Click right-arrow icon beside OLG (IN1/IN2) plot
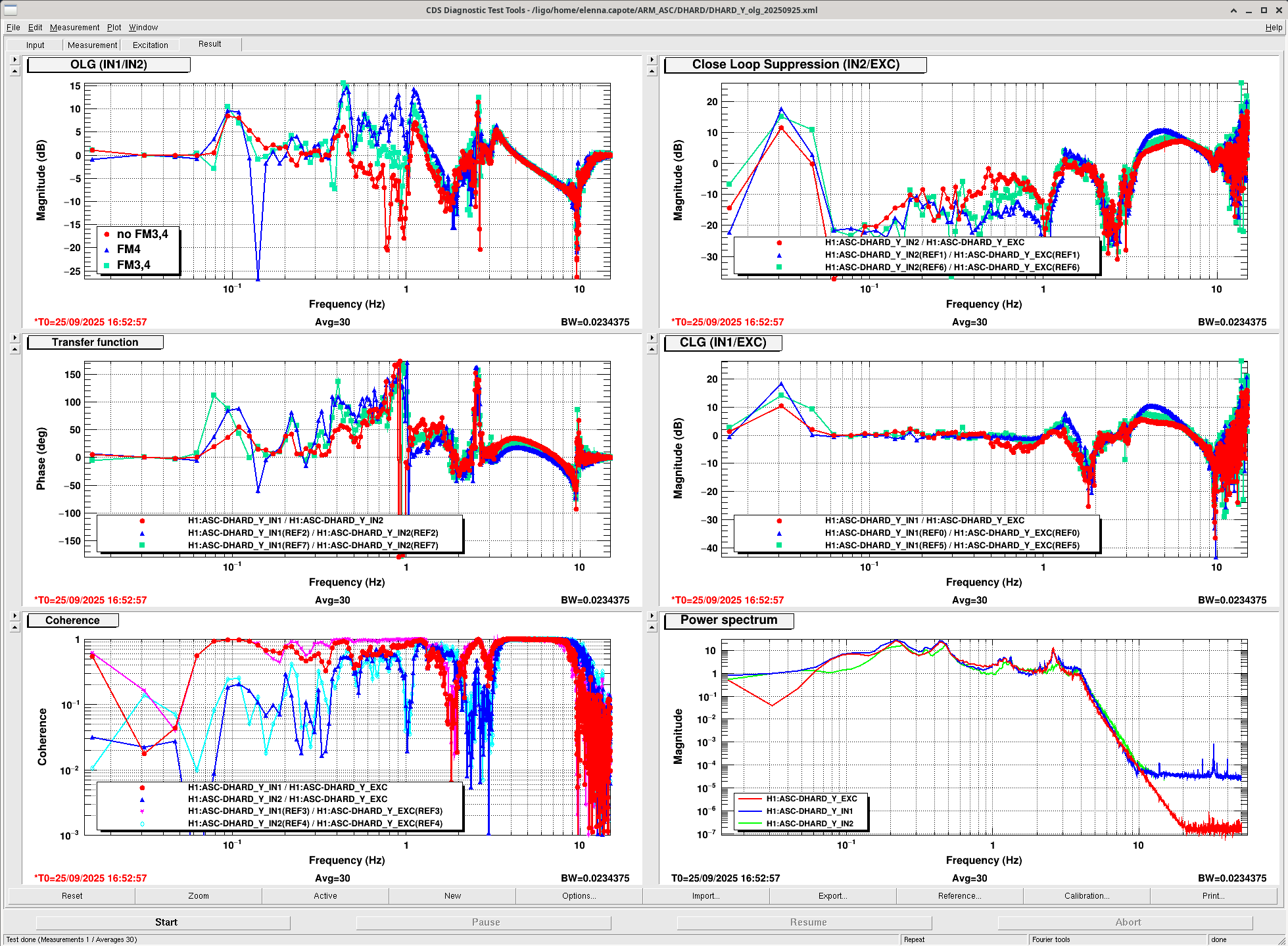Image resolution: width=1288 pixels, height=946 pixels. click(x=15, y=60)
